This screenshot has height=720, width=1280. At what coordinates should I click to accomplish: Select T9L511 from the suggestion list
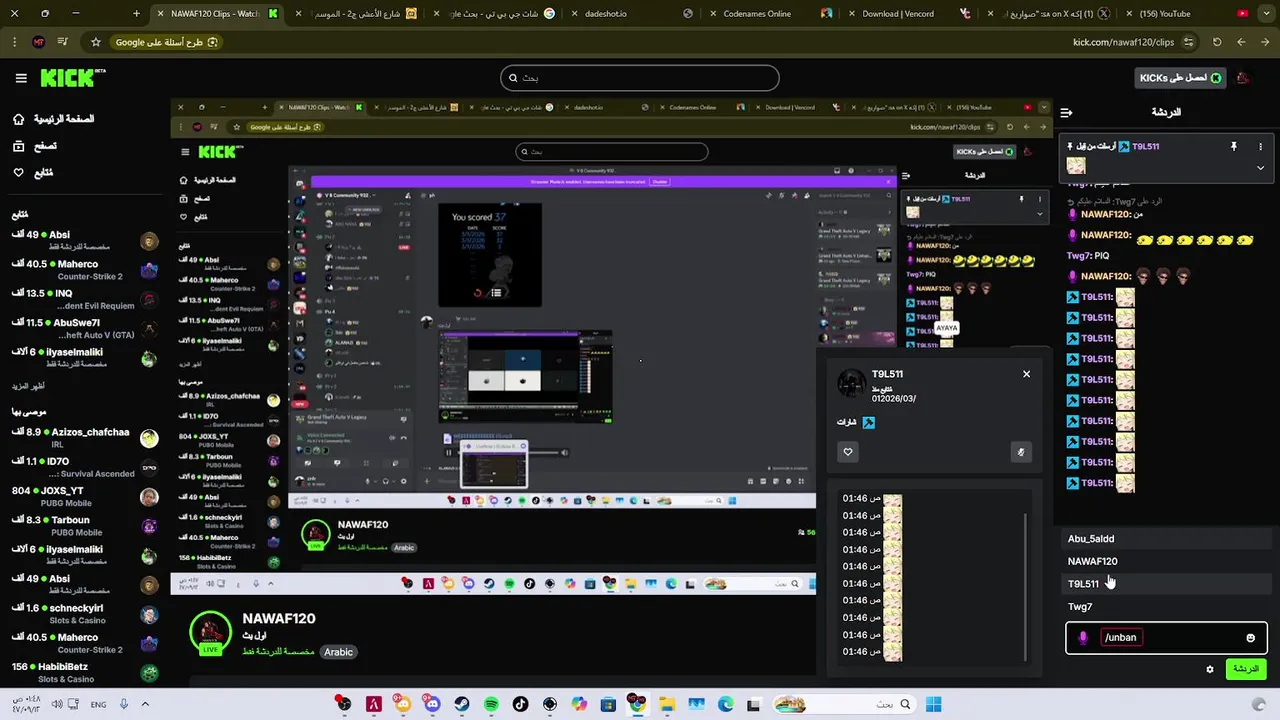1166,584
